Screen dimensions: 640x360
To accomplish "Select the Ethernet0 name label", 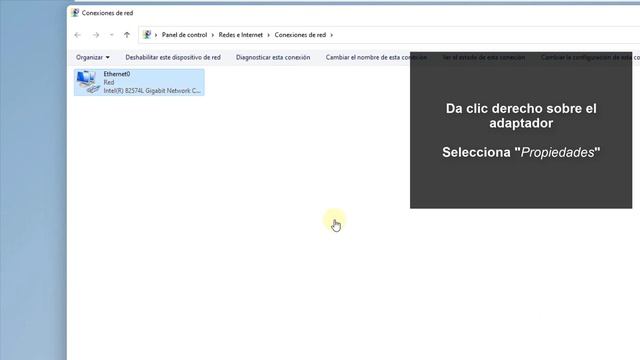I will 117,74.
